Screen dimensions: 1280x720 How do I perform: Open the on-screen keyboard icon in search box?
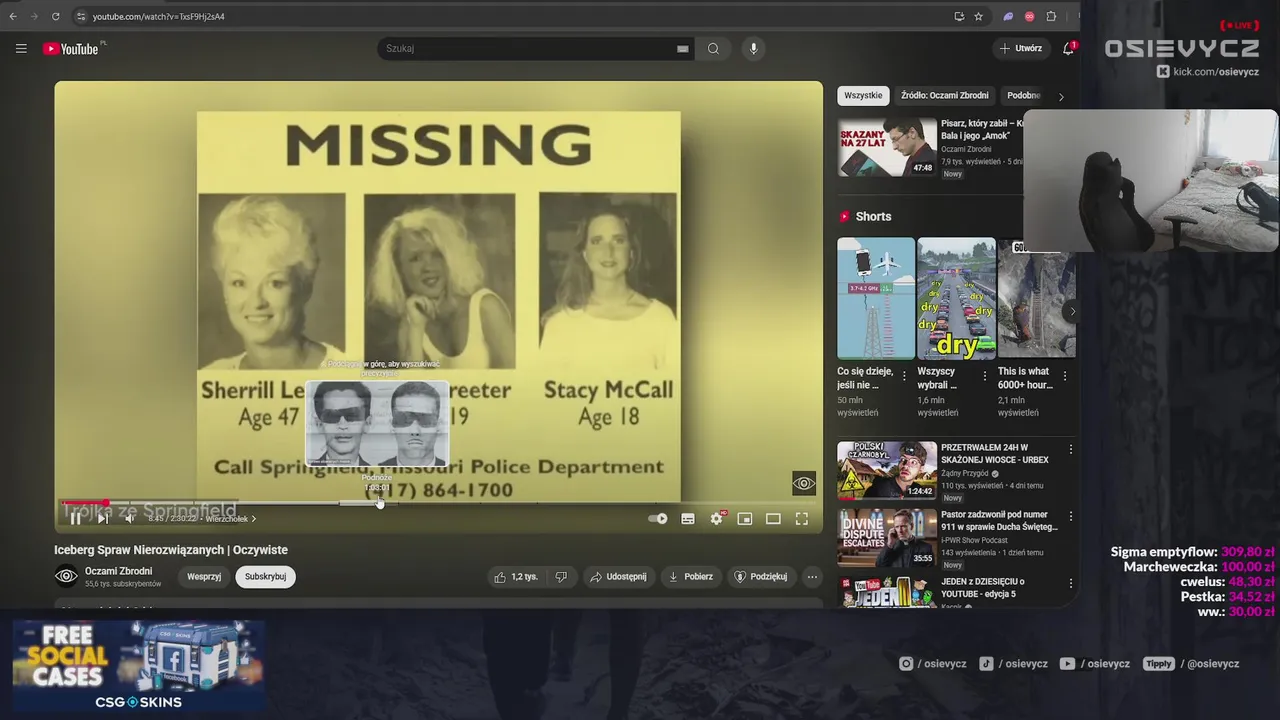point(683,48)
